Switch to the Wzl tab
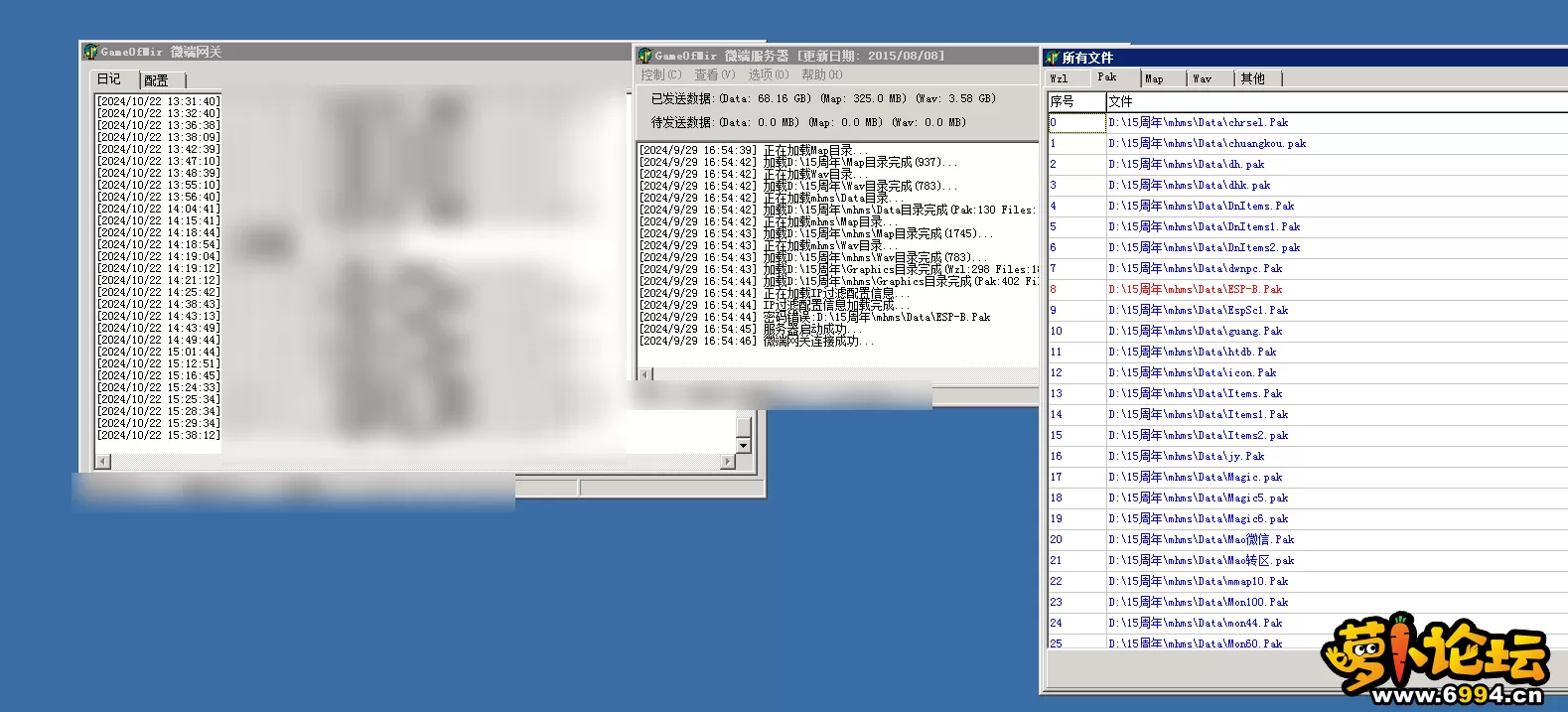Image resolution: width=1568 pixels, height=712 pixels. pos(1060,78)
